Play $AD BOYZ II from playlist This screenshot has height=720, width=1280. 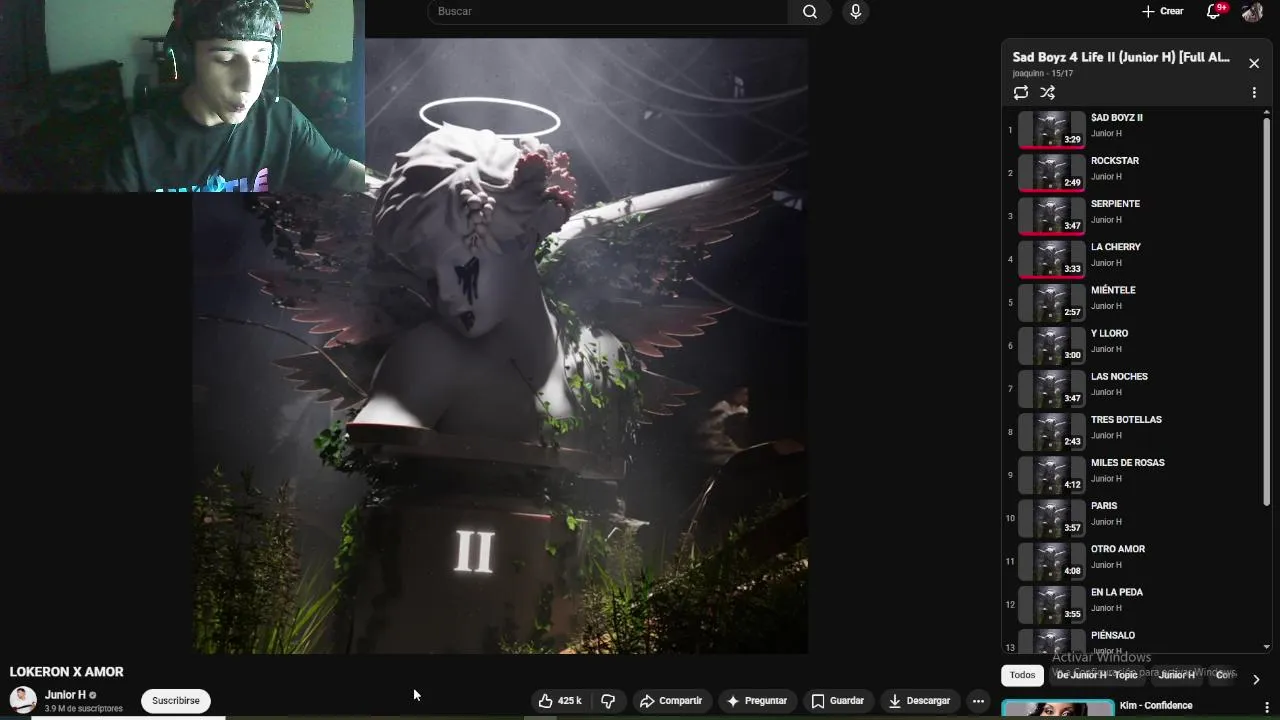(1132, 129)
